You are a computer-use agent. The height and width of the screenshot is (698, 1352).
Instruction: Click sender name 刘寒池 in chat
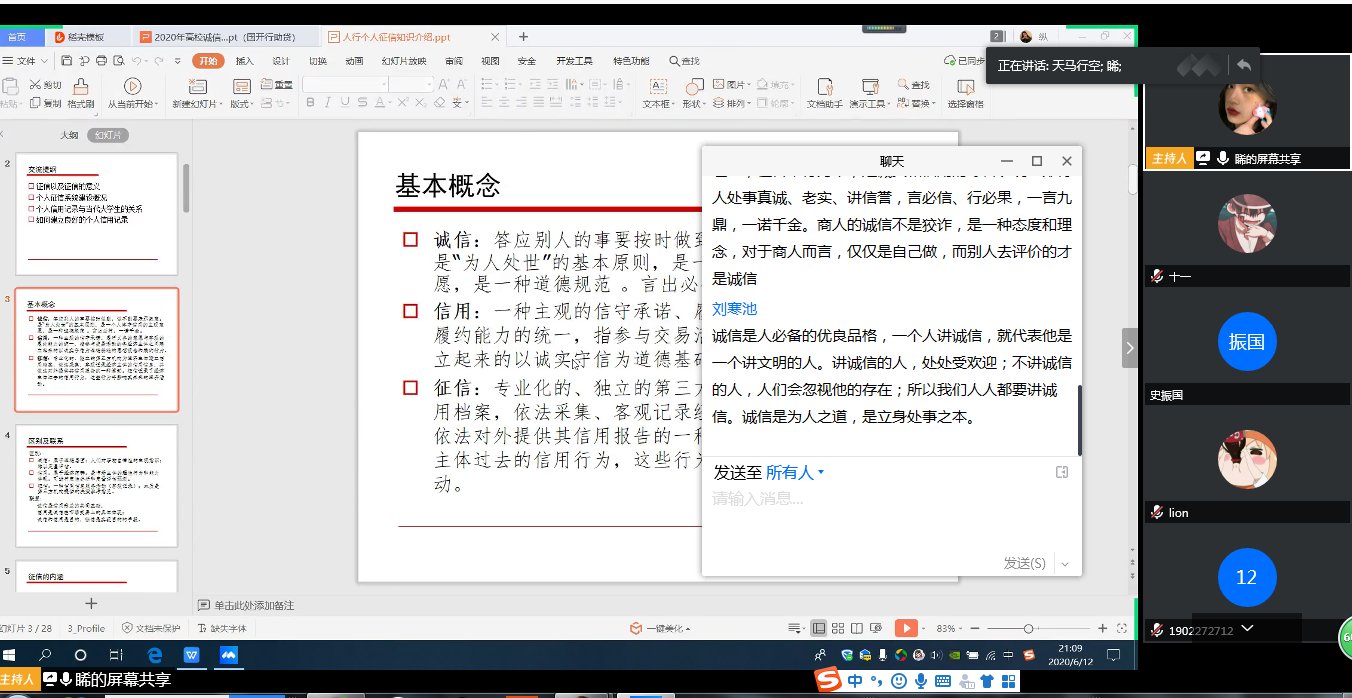click(x=734, y=309)
